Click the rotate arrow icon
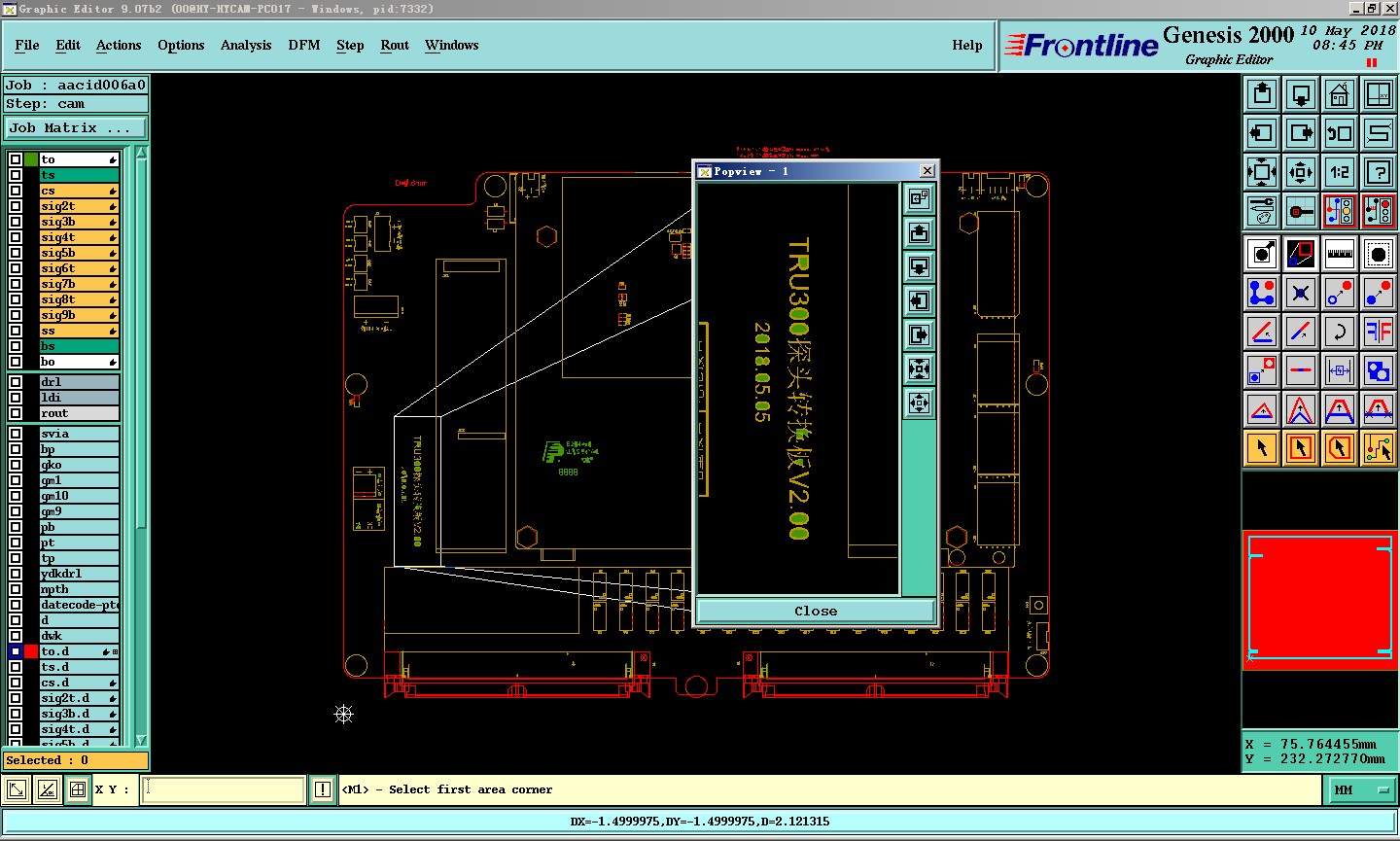Viewport: 1400px width, 841px height. click(1340, 332)
